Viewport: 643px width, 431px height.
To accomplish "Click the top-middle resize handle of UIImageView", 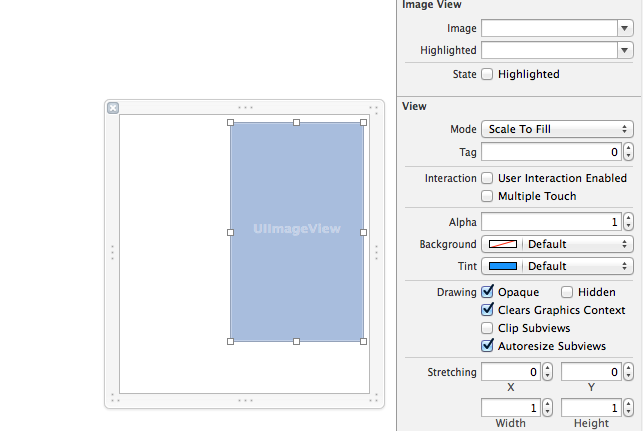I will click(x=296, y=123).
